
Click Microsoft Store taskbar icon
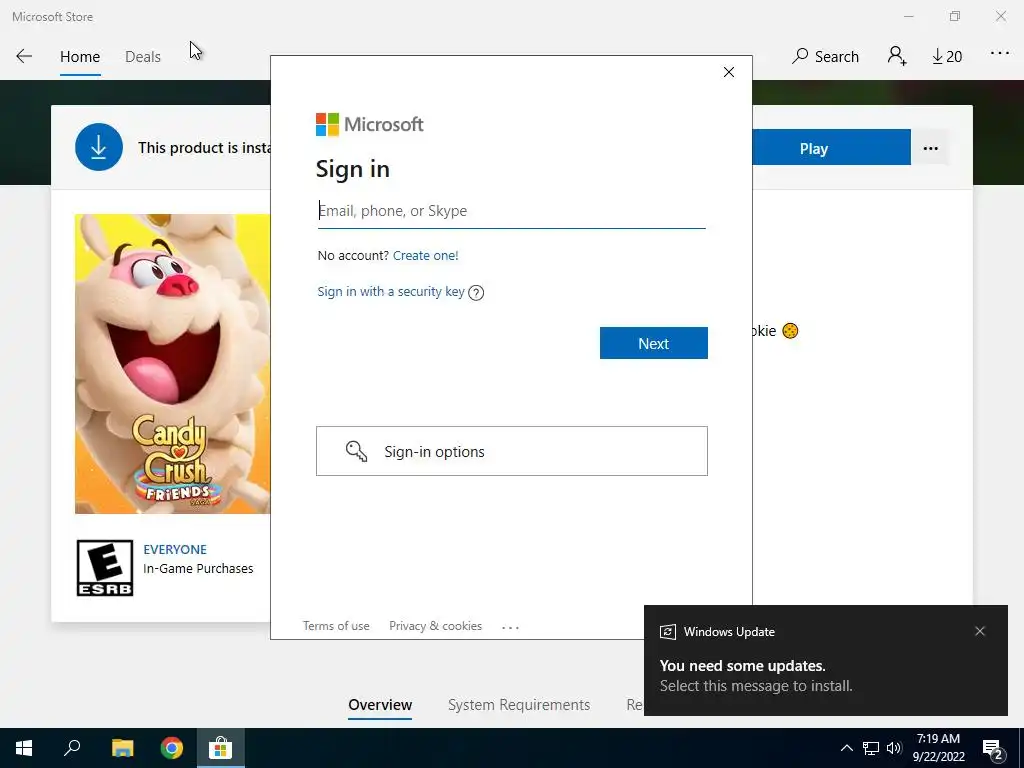tap(221, 748)
